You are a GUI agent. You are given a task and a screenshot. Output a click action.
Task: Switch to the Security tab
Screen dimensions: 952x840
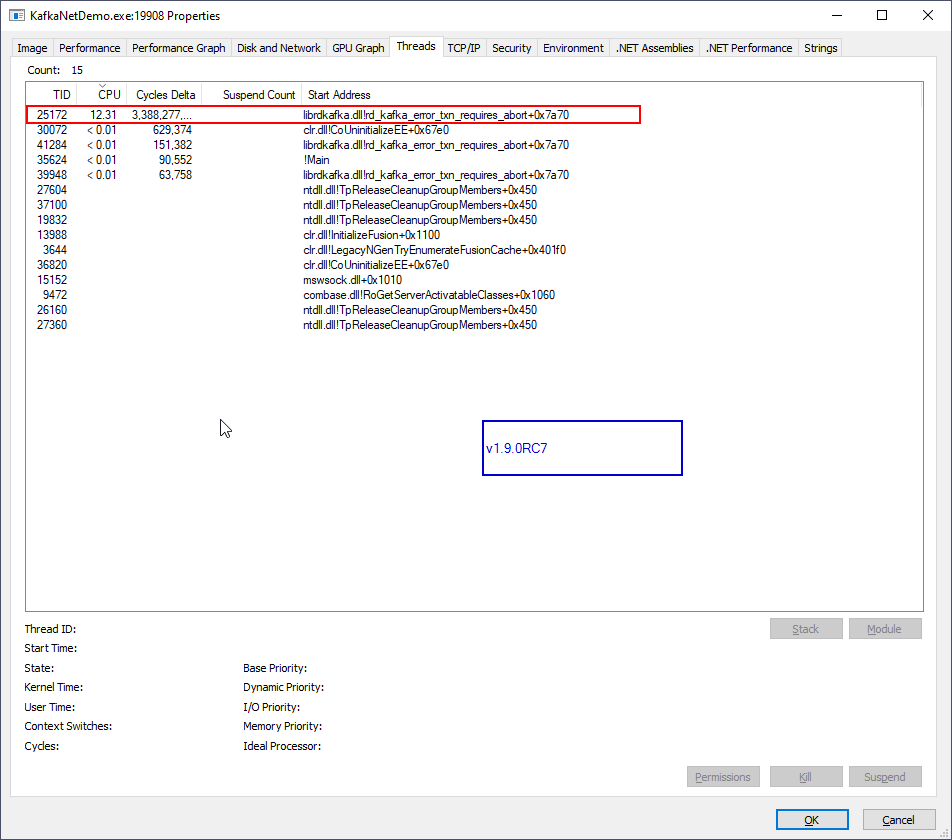pos(511,47)
